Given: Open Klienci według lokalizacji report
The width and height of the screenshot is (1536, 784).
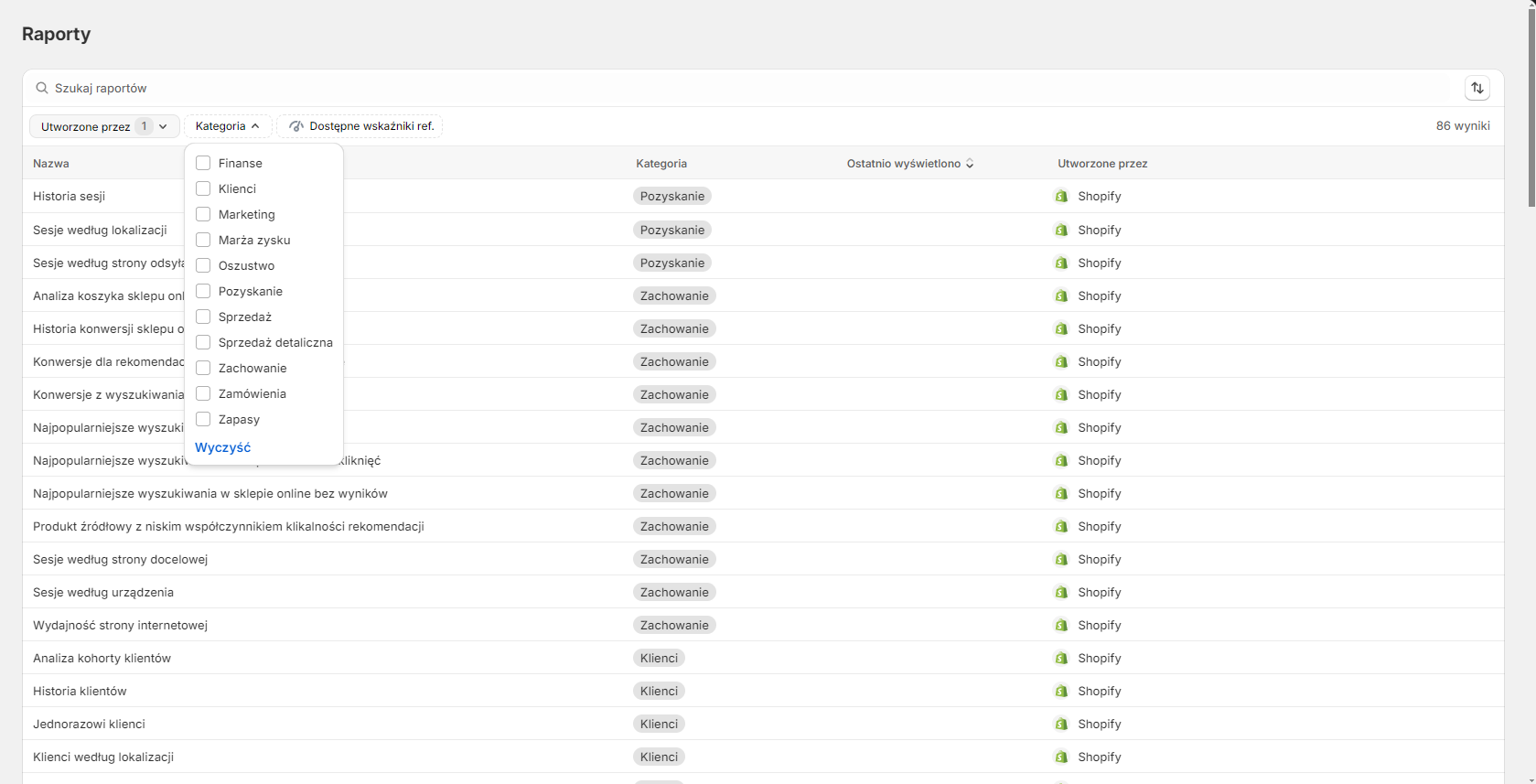Looking at the screenshot, I should point(103,757).
